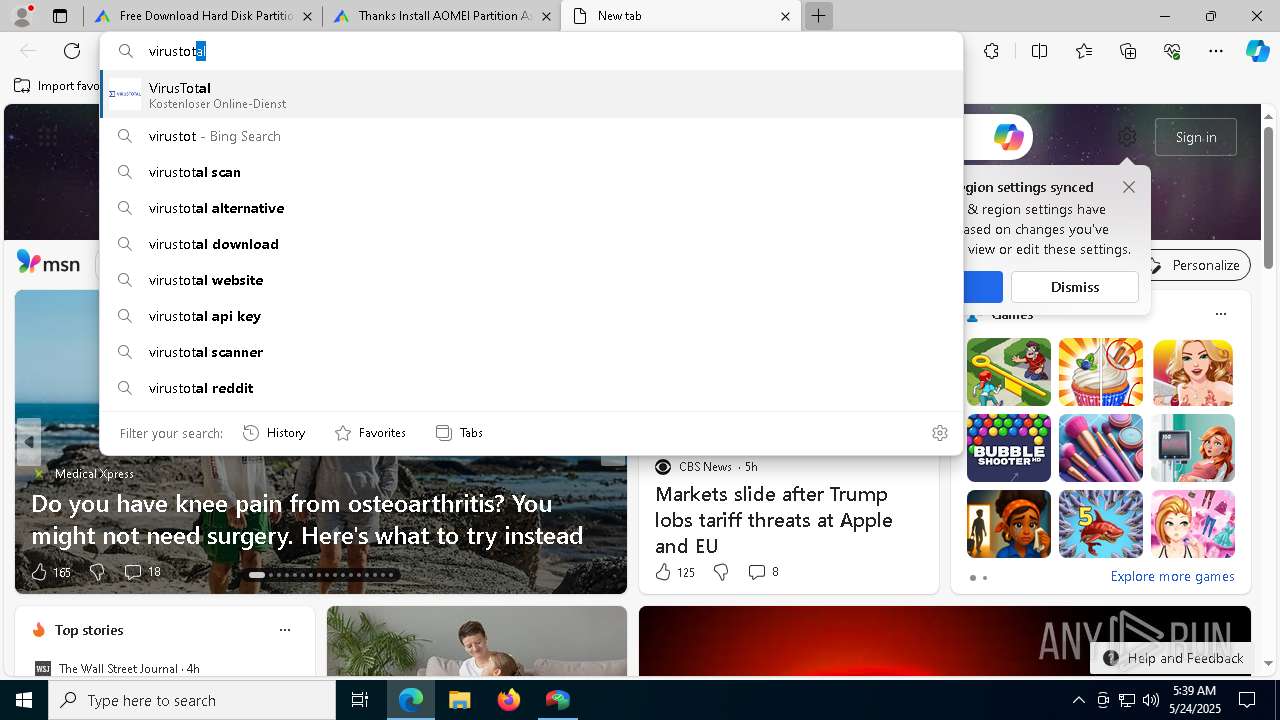Open the volume icon in system tray
This screenshot has height=720, width=1280.
1150,700
